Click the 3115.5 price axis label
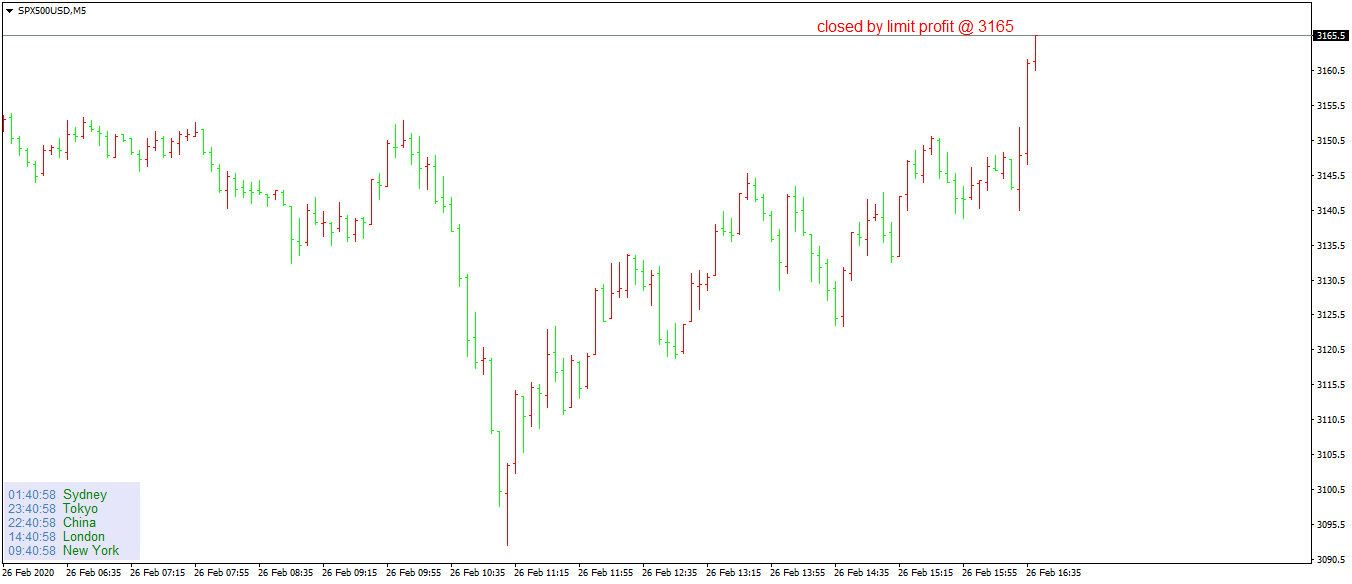Viewport: 1352px width, 584px height. tap(1329, 385)
